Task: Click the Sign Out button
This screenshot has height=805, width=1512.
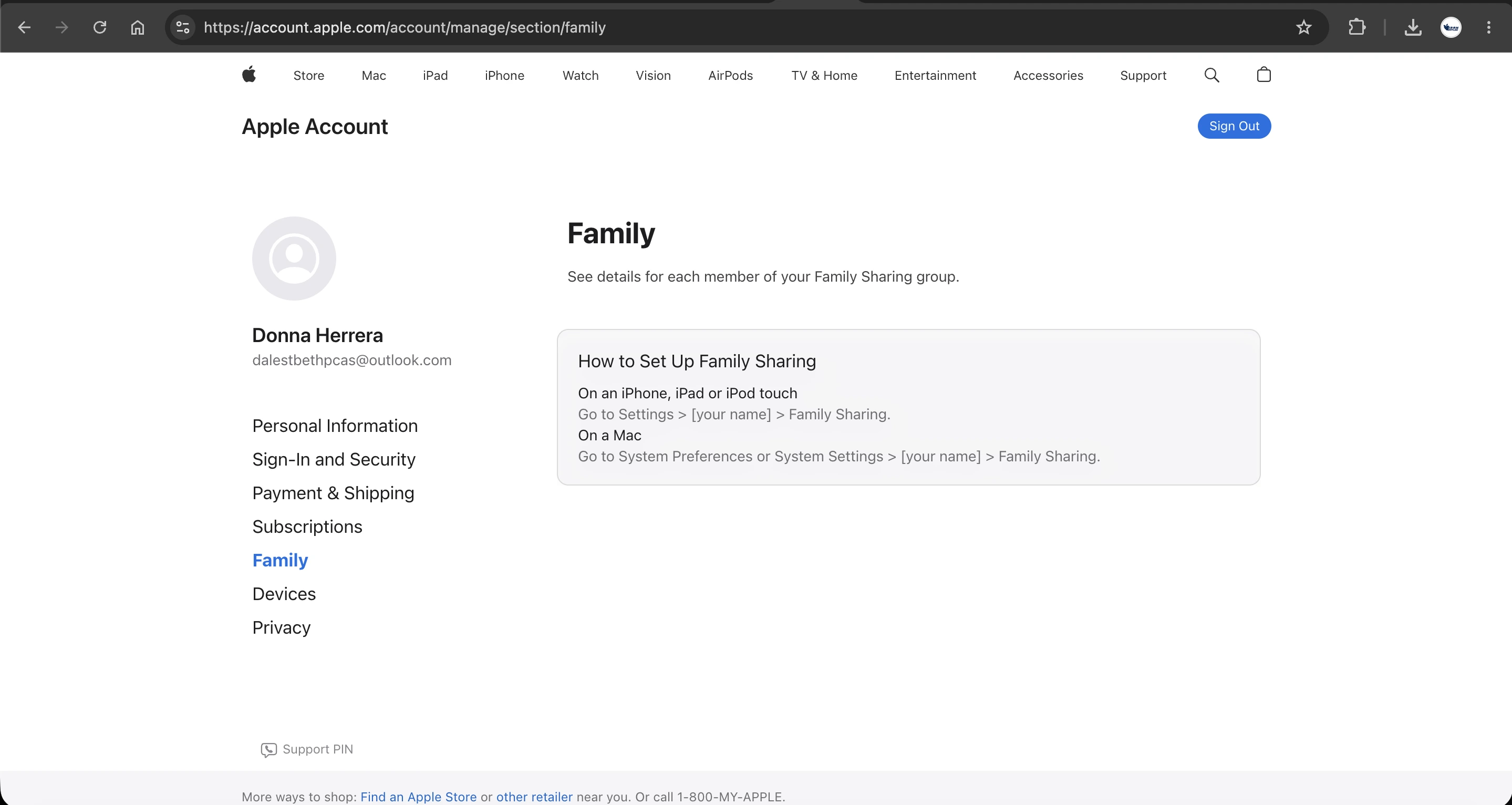Action: tap(1234, 126)
